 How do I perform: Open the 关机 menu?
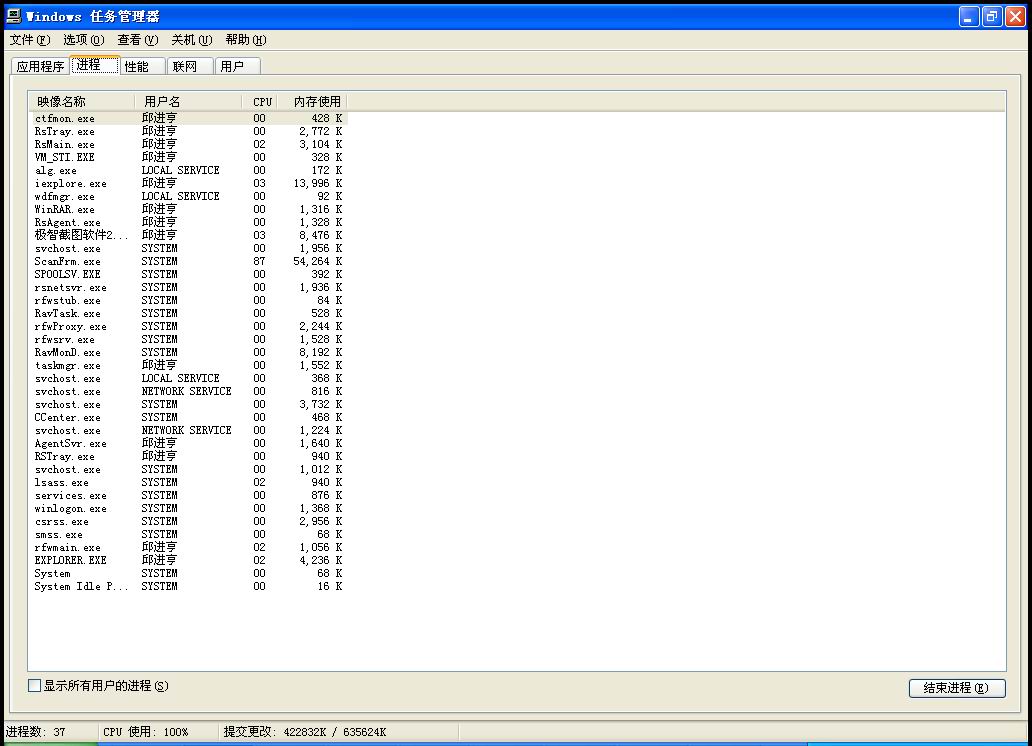(191, 40)
